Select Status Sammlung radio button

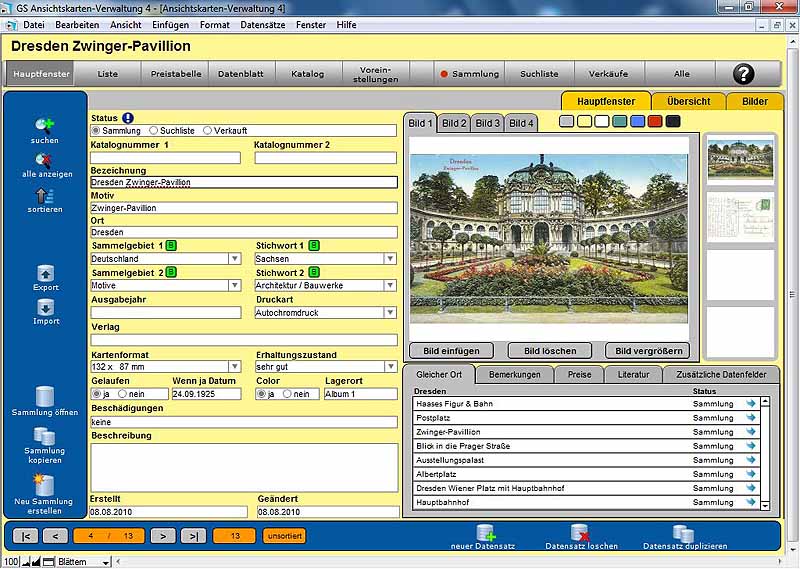[95, 131]
